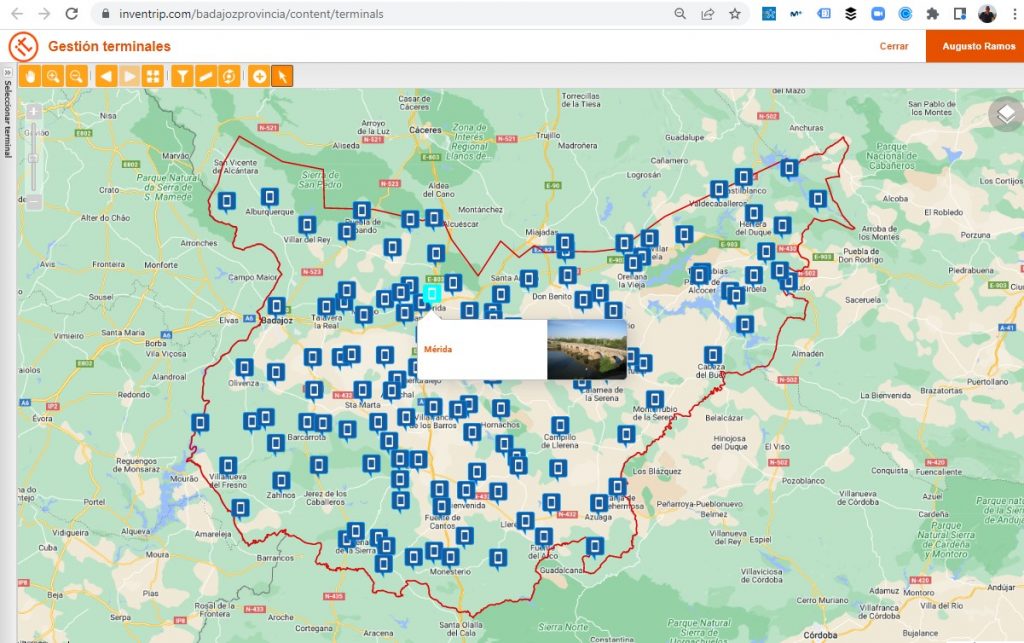The image size is (1024, 643).
Task: Open the Zoom extension camera icon
Action: tap(878, 14)
